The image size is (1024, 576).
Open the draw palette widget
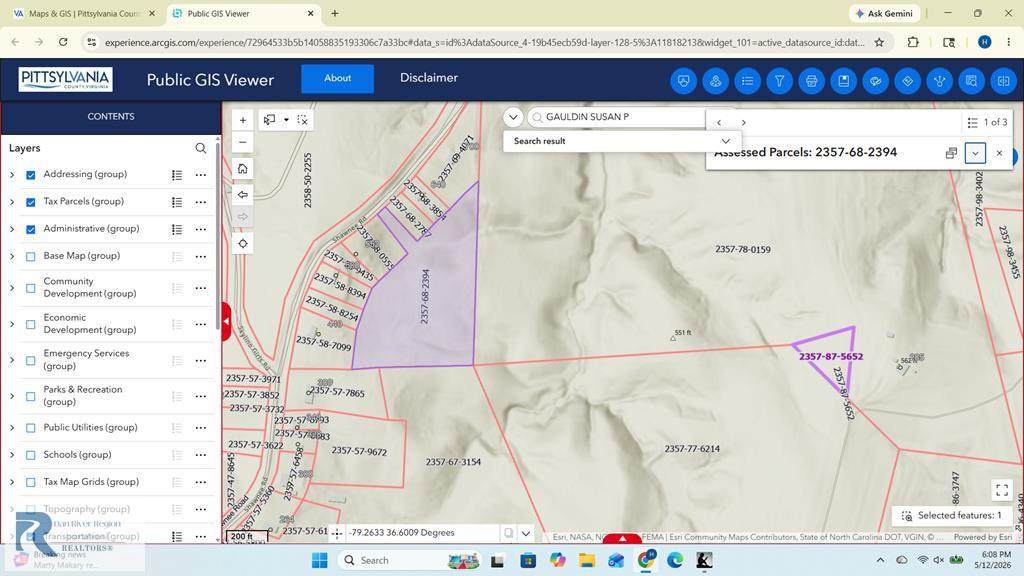(876, 81)
